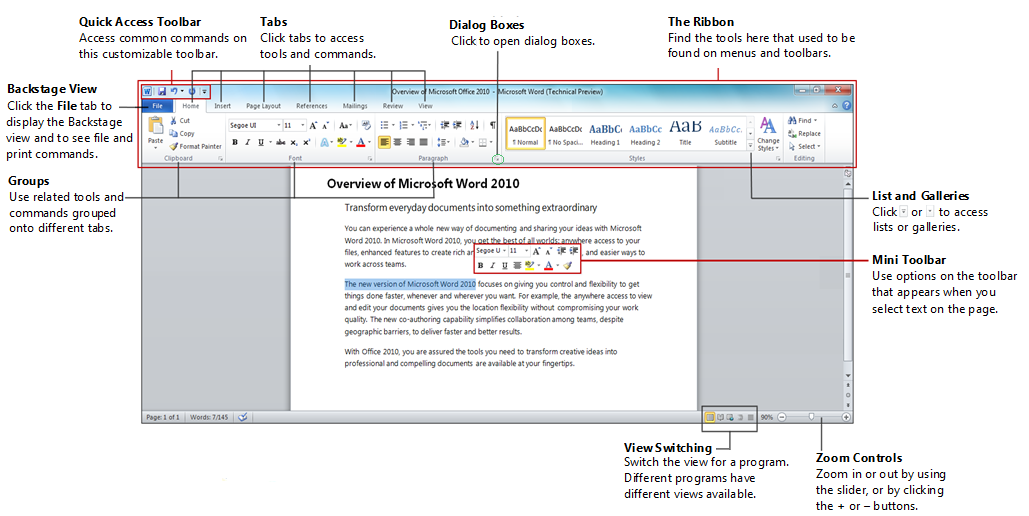Screen dimensions: 1029x516
Task: Save the document from the Quick Access Toolbar
Action: (x=162, y=91)
